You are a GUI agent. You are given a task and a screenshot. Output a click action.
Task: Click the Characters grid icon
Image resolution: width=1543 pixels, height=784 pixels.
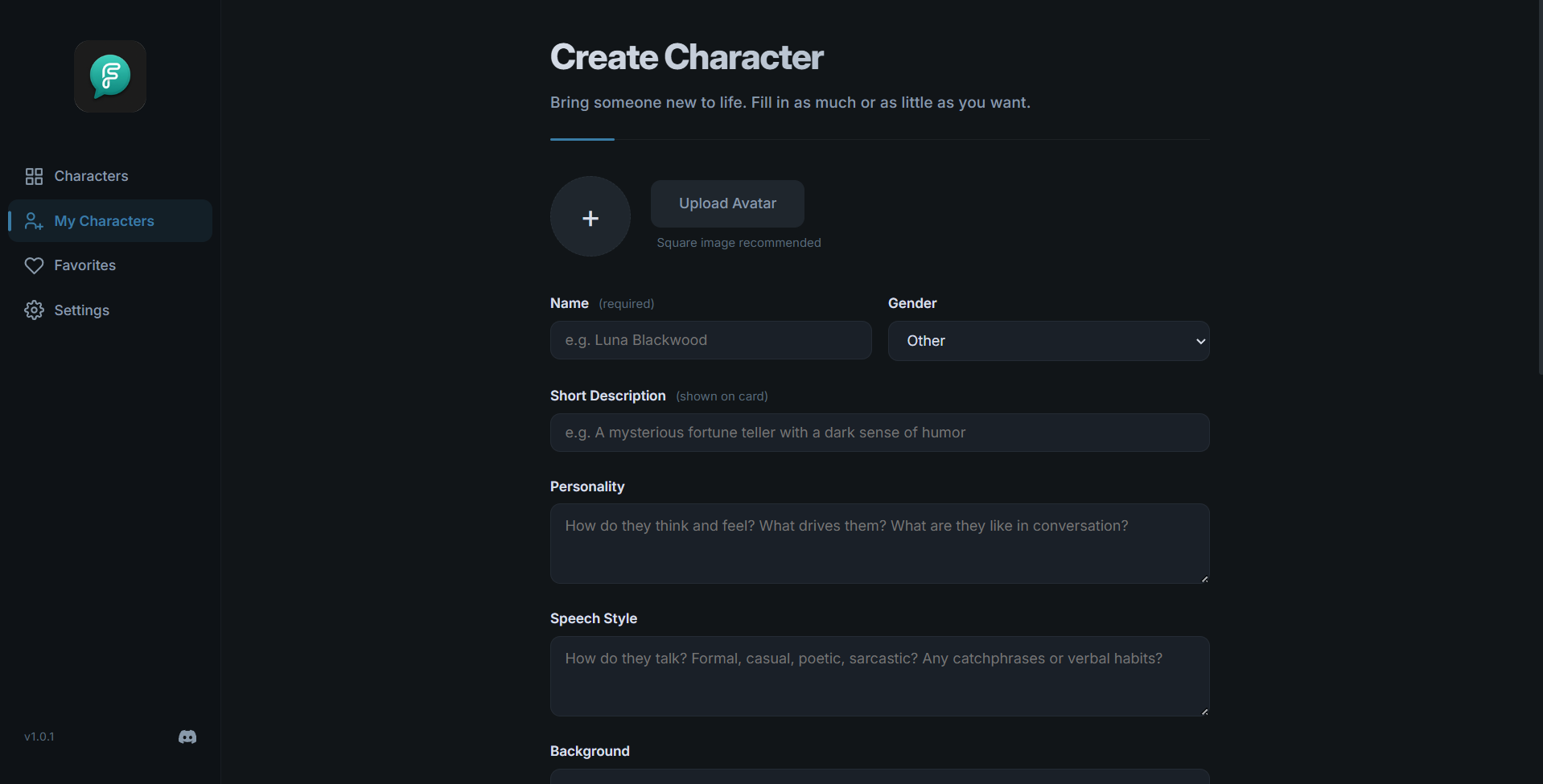point(34,176)
